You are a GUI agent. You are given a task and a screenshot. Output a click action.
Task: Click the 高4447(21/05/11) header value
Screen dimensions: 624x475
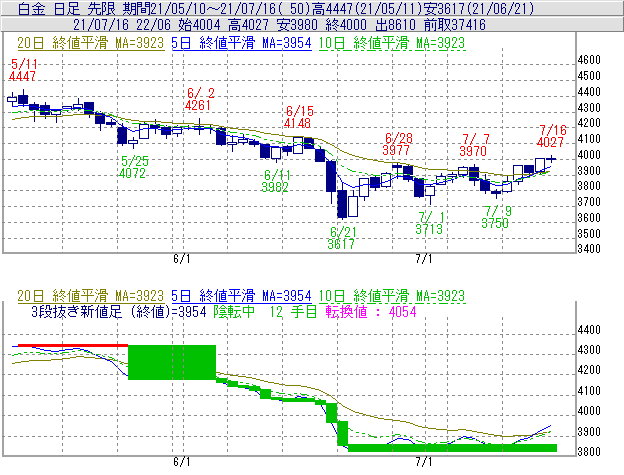(367, 9)
